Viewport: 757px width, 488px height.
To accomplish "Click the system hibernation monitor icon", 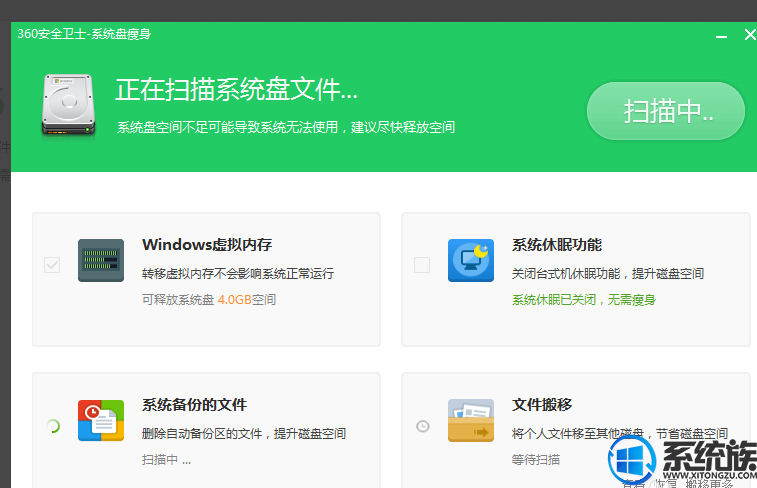I will pos(471,260).
